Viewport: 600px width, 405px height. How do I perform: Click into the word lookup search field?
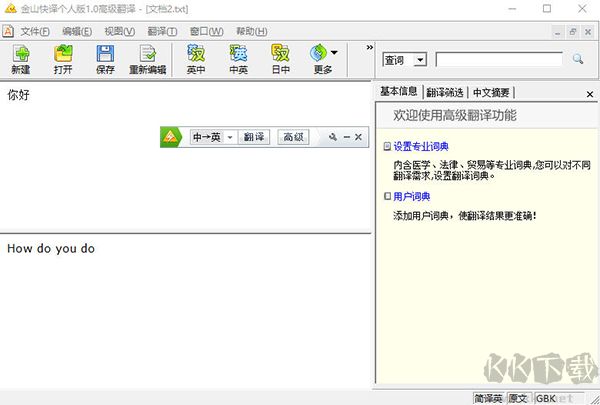(x=498, y=60)
